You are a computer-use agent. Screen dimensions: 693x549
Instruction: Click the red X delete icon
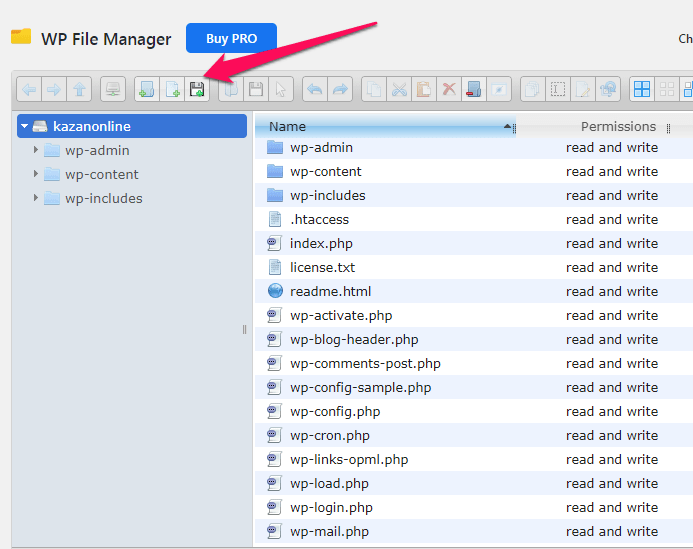tap(449, 90)
